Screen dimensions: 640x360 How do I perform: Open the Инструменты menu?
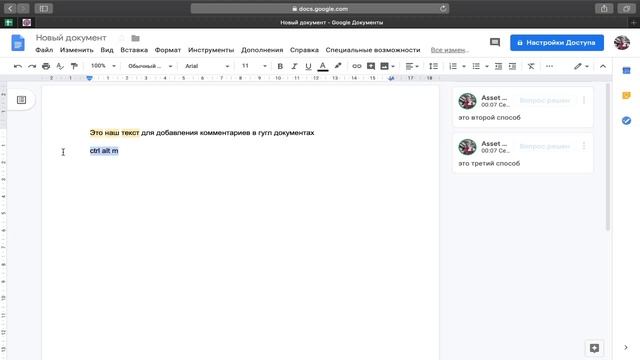point(211,50)
